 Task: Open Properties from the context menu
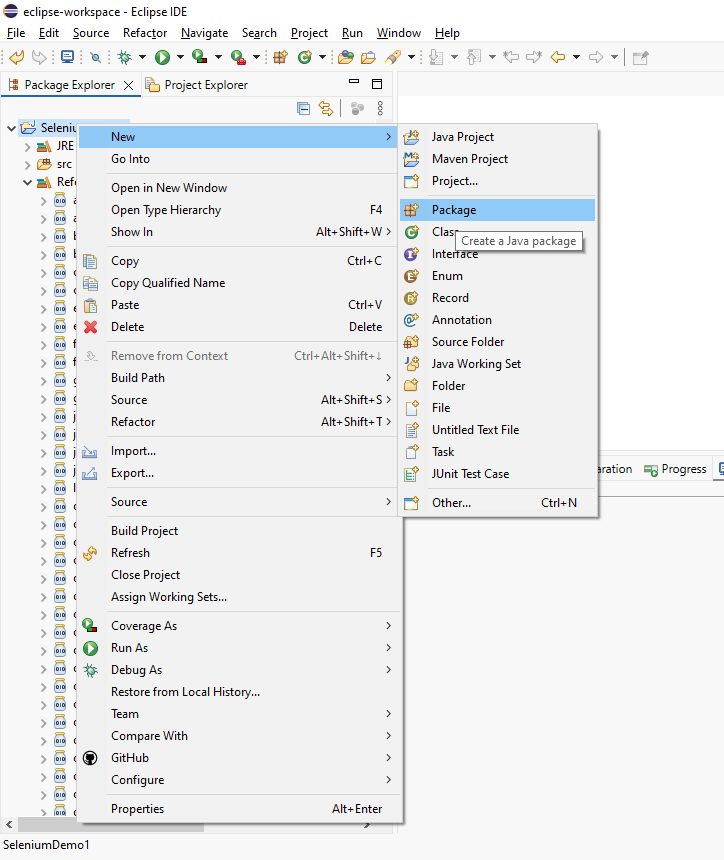pos(239,809)
